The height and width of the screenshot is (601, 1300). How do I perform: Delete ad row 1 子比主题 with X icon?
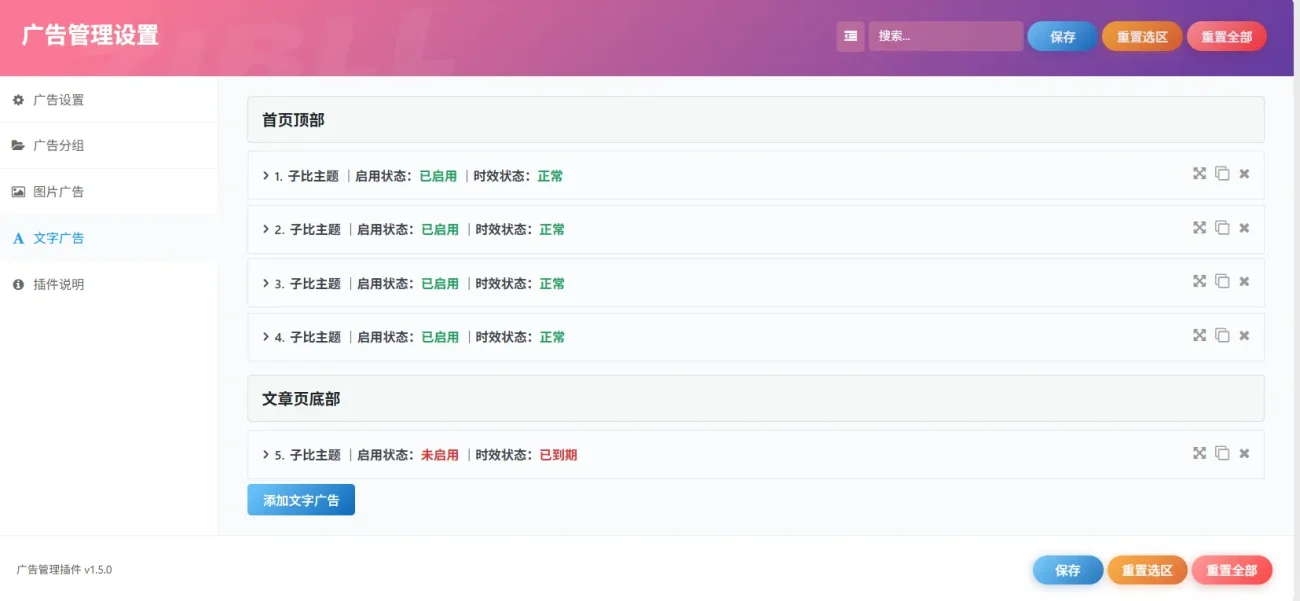1244,174
